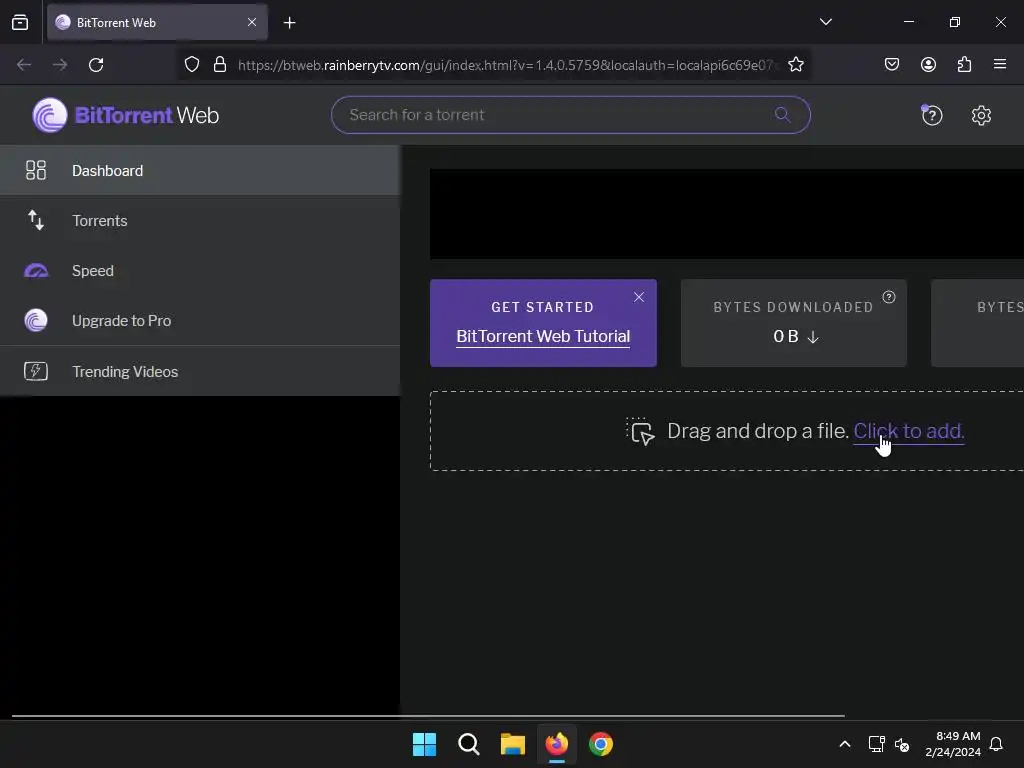Click the Torrents up-down arrows icon
Image resolution: width=1024 pixels, height=768 pixels.
pos(36,220)
